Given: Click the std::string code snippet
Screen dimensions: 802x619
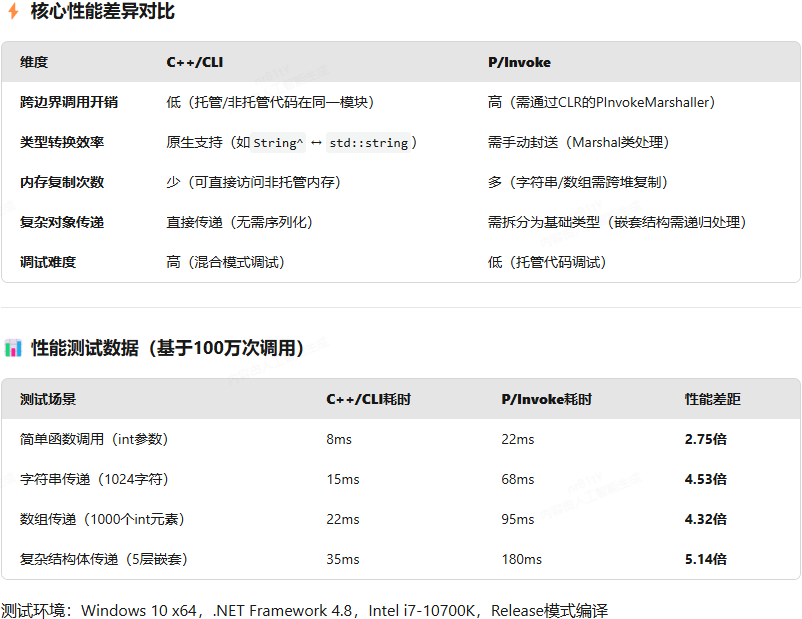Looking at the screenshot, I should 369,143.
